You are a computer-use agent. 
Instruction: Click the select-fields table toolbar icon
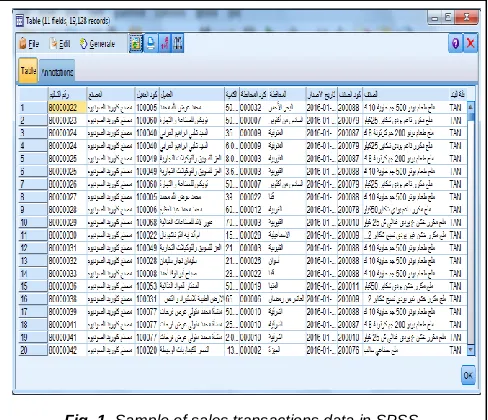pyautogui.click(x=136, y=44)
